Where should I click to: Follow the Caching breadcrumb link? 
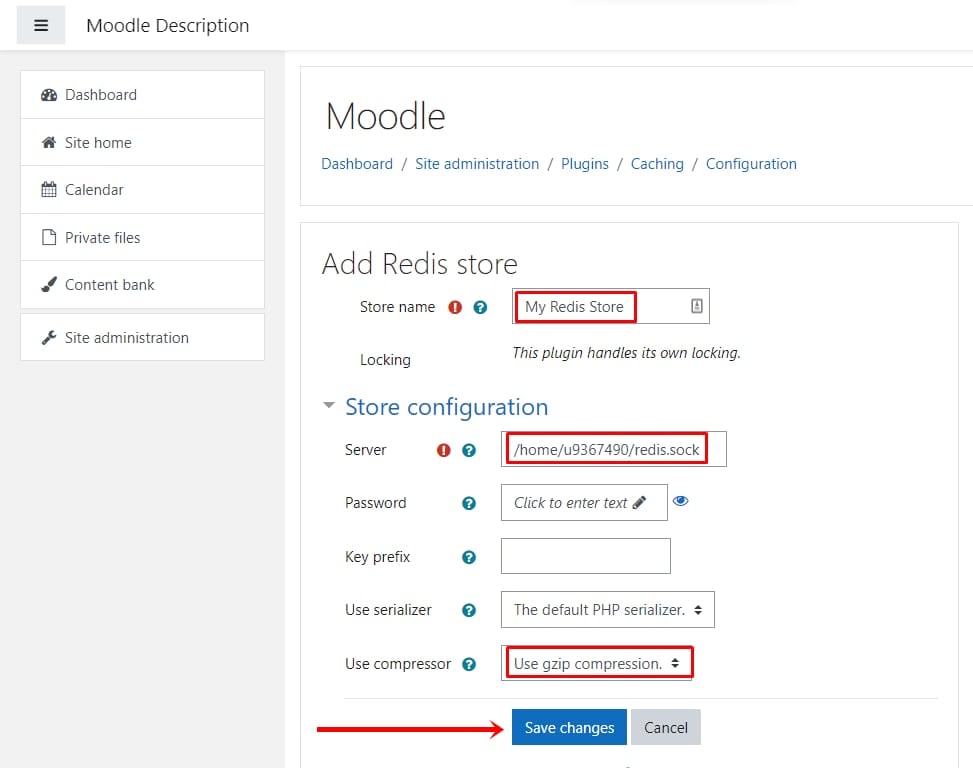tap(657, 164)
